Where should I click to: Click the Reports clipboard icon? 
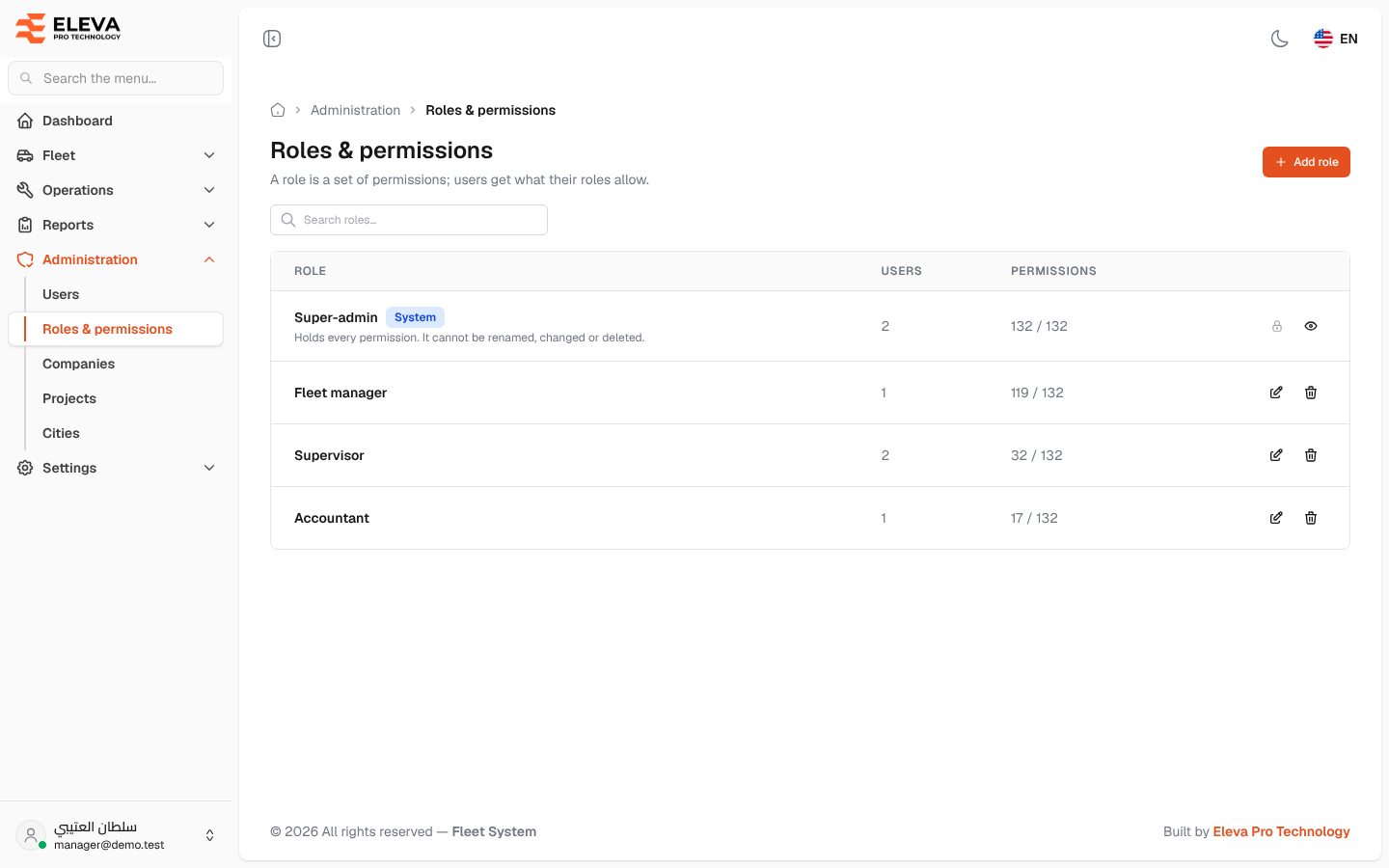click(x=25, y=225)
